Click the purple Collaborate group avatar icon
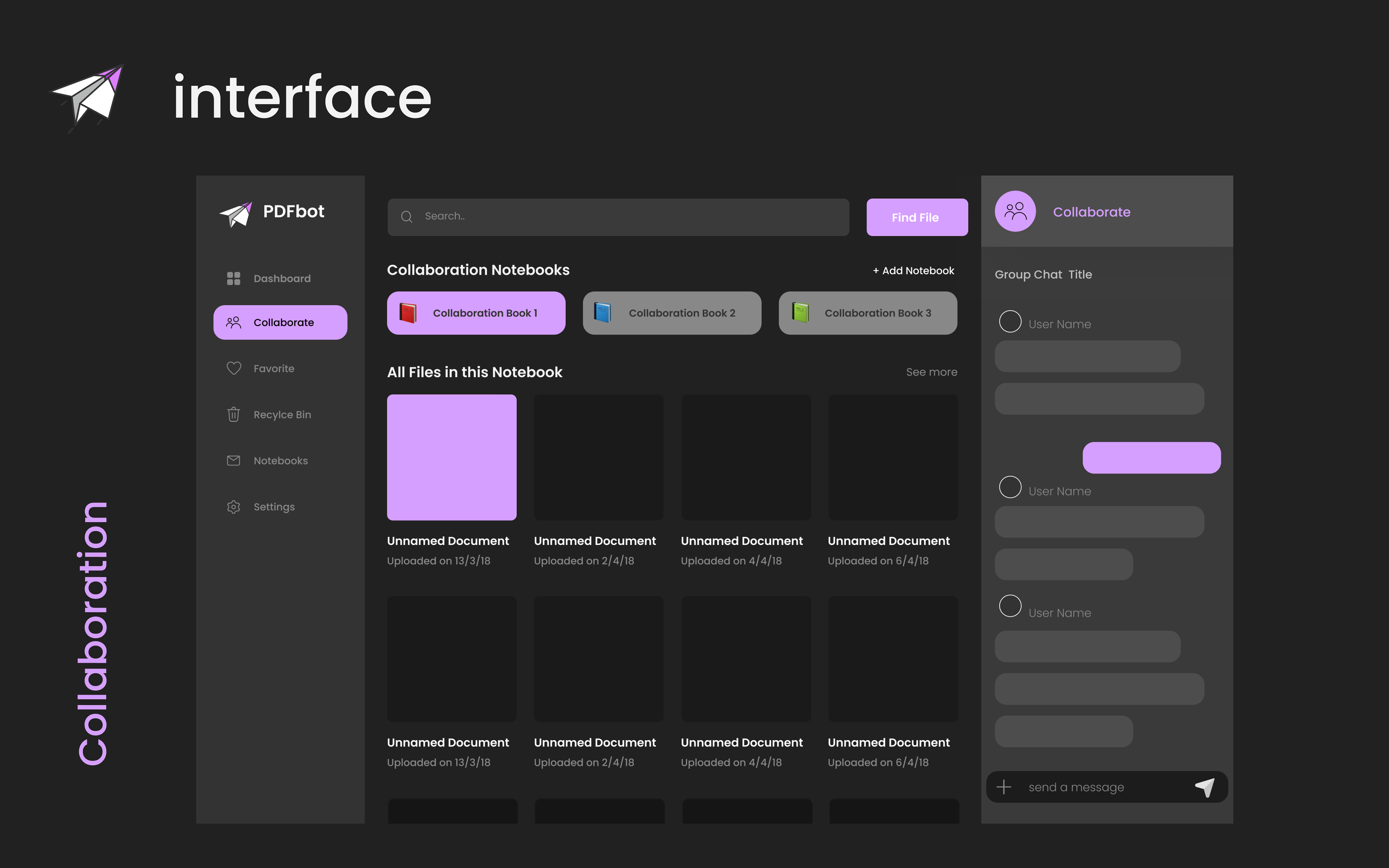This screenshot has height=868, width=1389. click(x=1015, y=211)
